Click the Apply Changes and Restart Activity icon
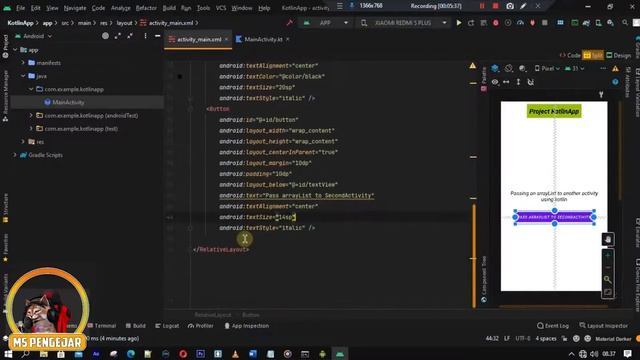This screenshot has height=360, width=640. click(x=471, y=23)
